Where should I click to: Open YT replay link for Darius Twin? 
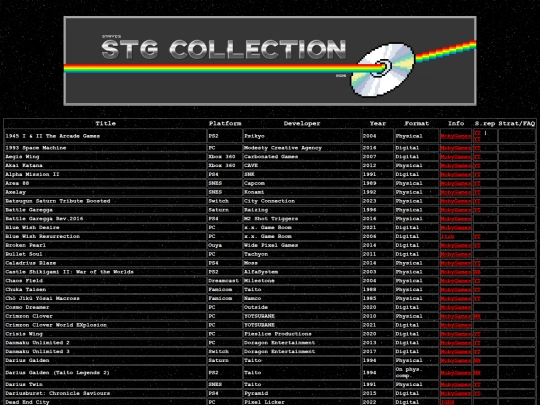point(477,385)
